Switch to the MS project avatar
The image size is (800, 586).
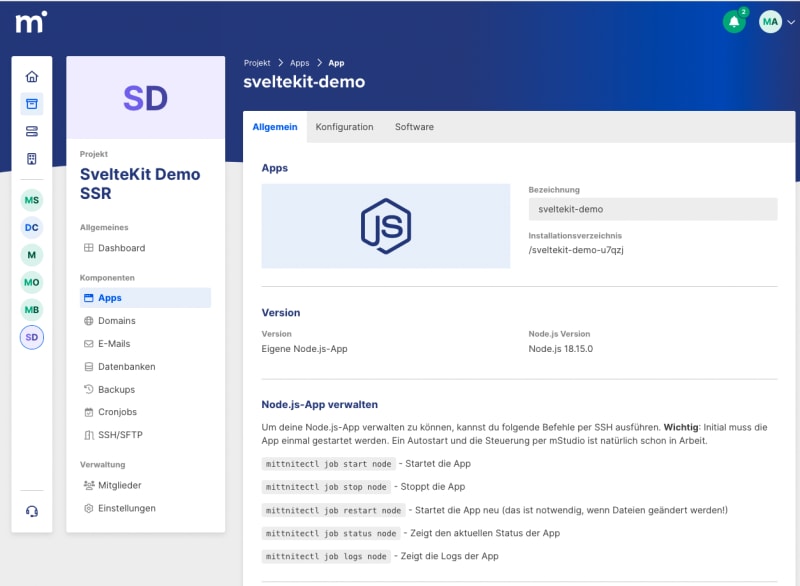(x=32, y=200)
